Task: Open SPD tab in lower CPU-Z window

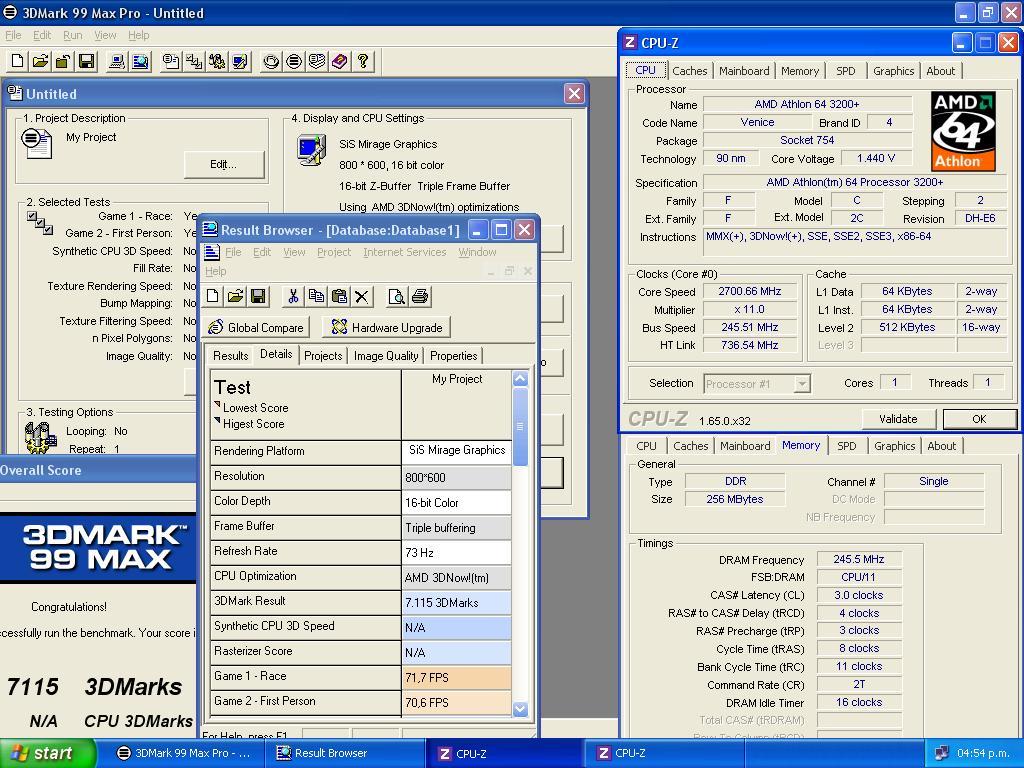Action: [846, 446]
